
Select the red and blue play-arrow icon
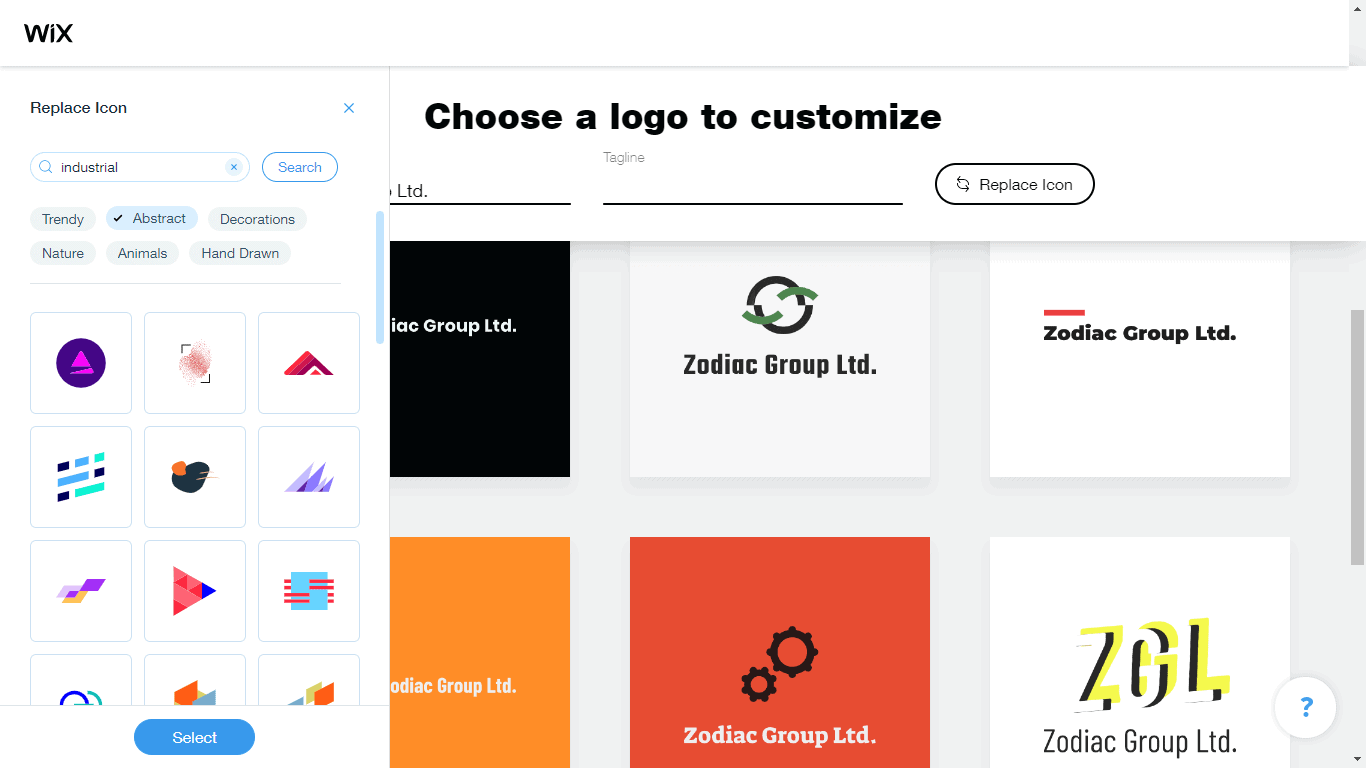195,591
